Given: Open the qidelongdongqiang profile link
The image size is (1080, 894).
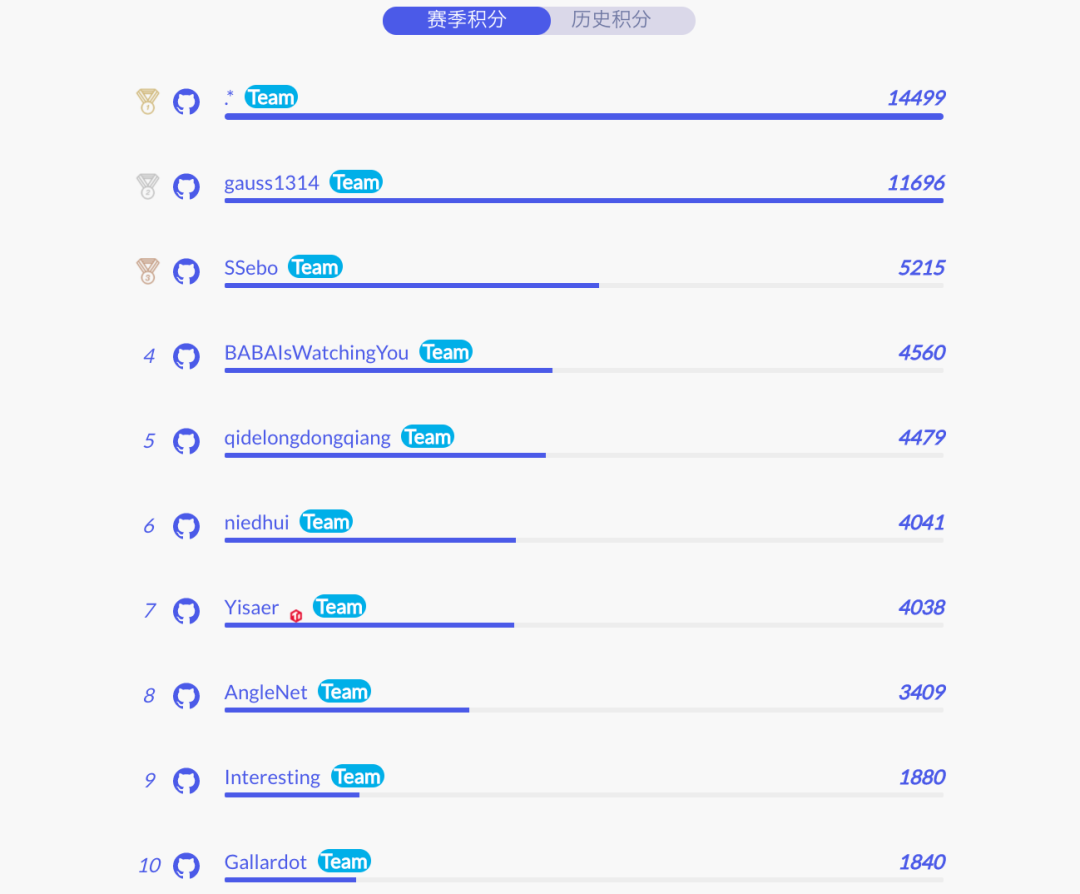Looking at the screenshot, I should click(307, 438).
